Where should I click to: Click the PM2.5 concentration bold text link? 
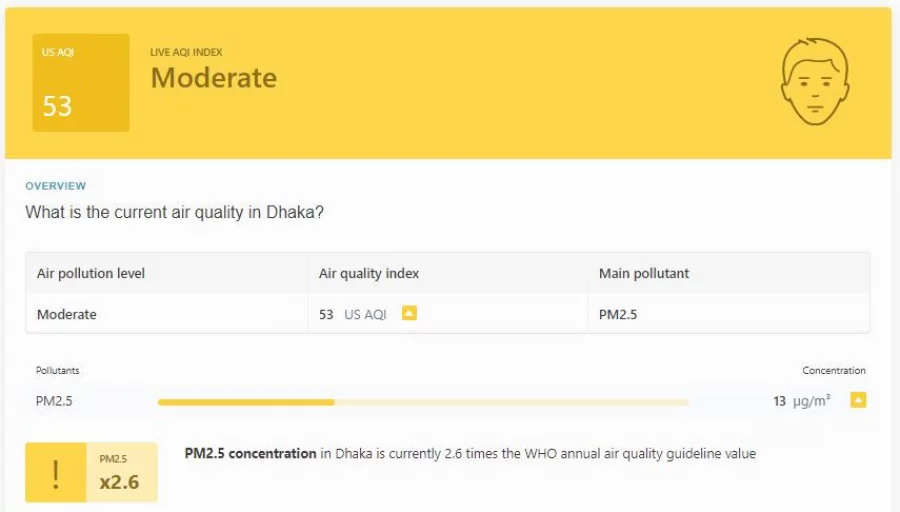[x=250, y=453]
